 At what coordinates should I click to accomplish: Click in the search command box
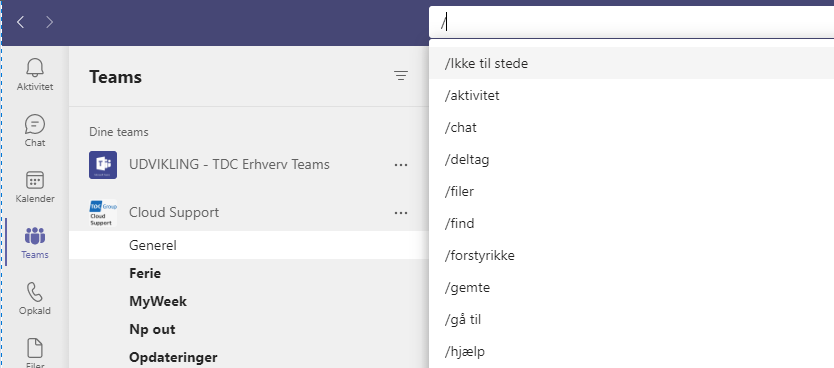click(x=631, y=22)
